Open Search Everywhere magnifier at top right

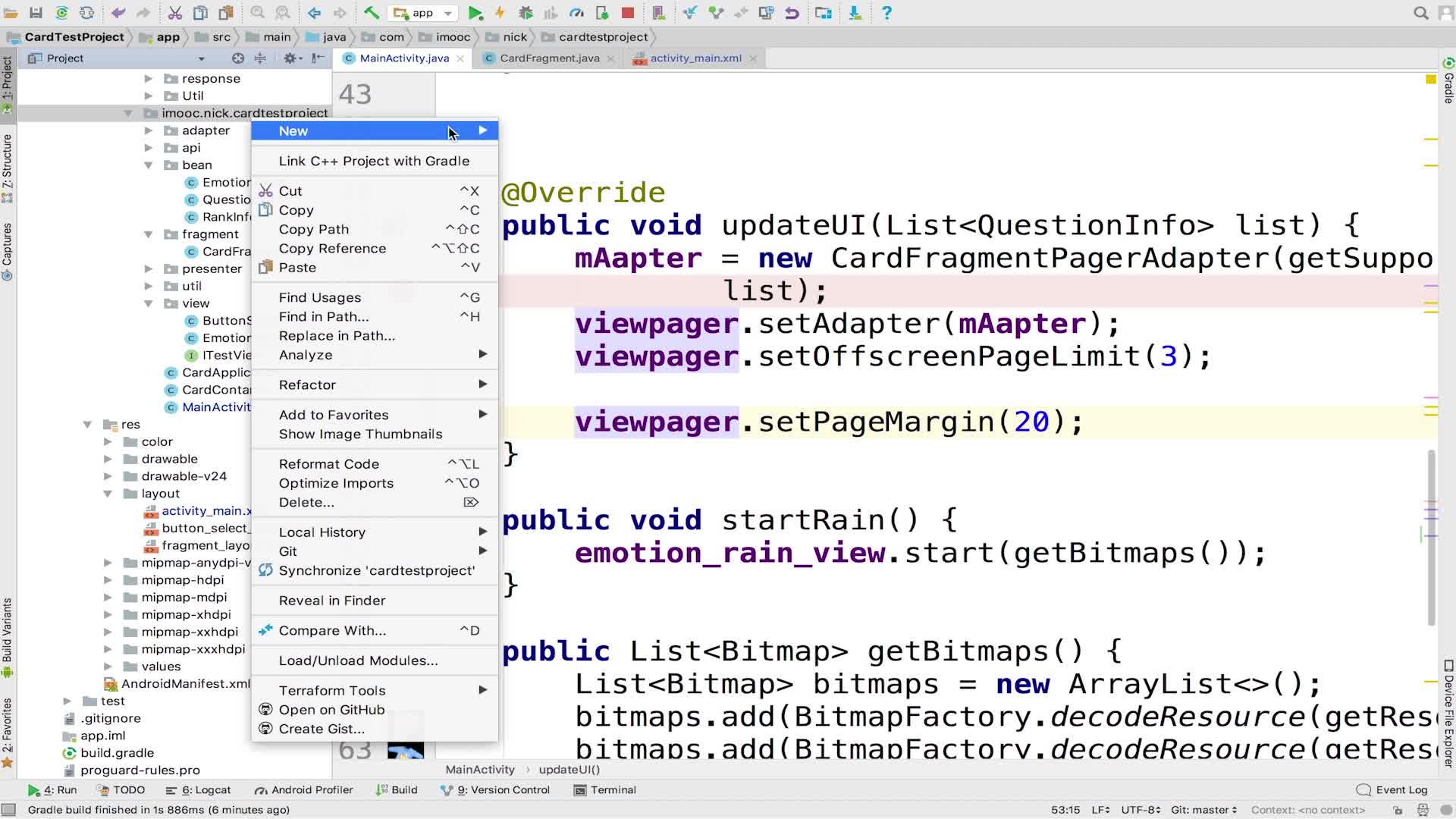pyautogui.click(x=1420, y=13)
